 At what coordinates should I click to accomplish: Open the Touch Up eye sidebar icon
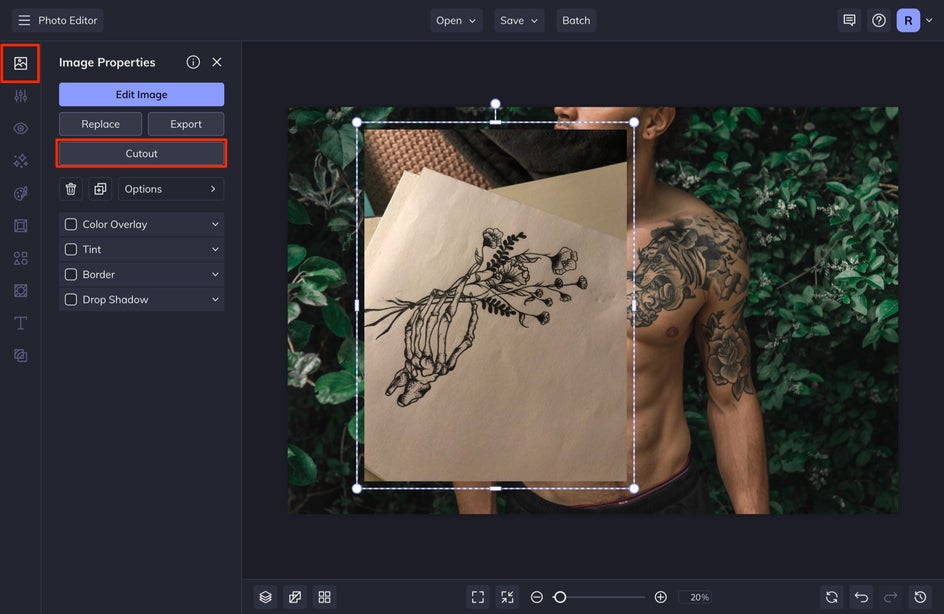point(20,128)
